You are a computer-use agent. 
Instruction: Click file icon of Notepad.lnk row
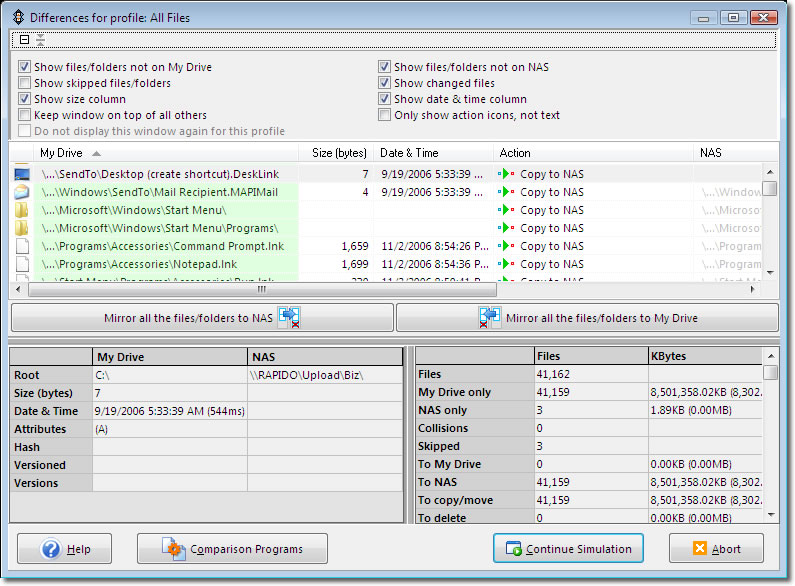click(x=22, y=264)
